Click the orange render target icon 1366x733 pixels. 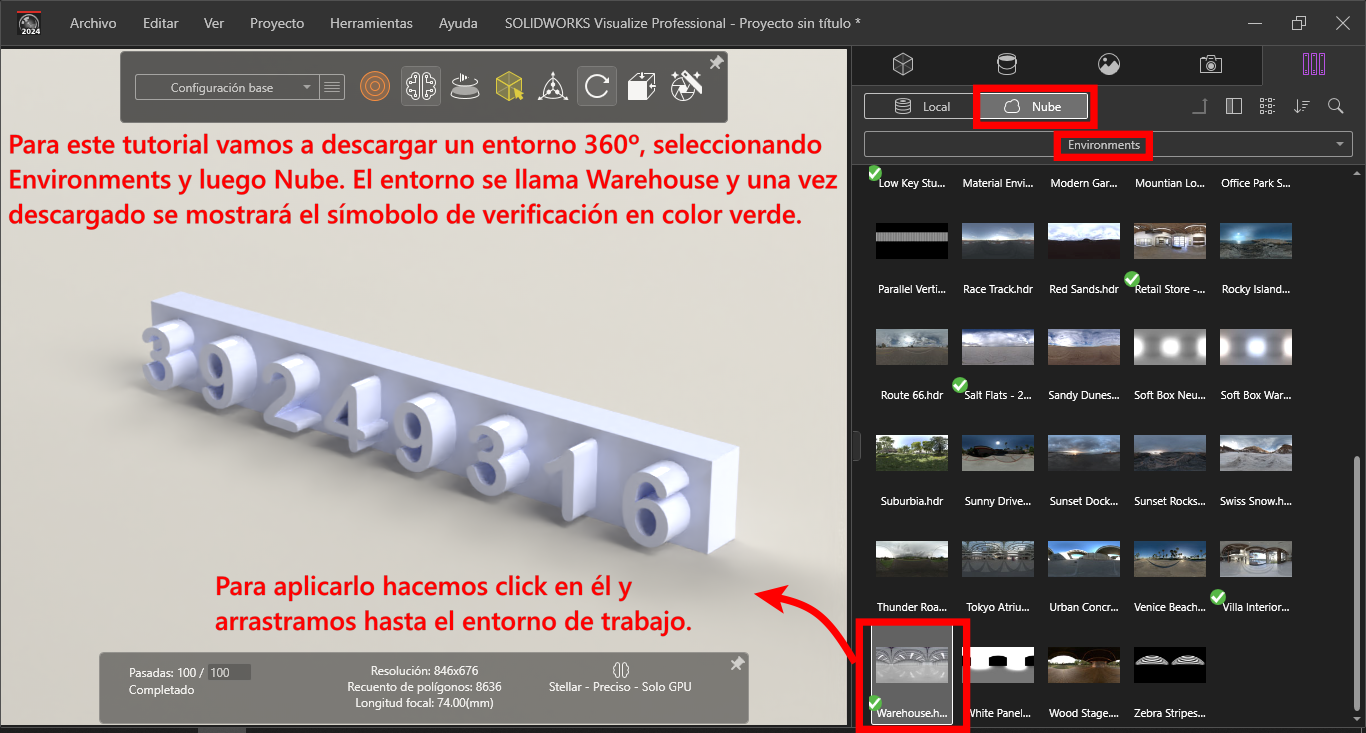pyautogui.click(x=374, y=87)
